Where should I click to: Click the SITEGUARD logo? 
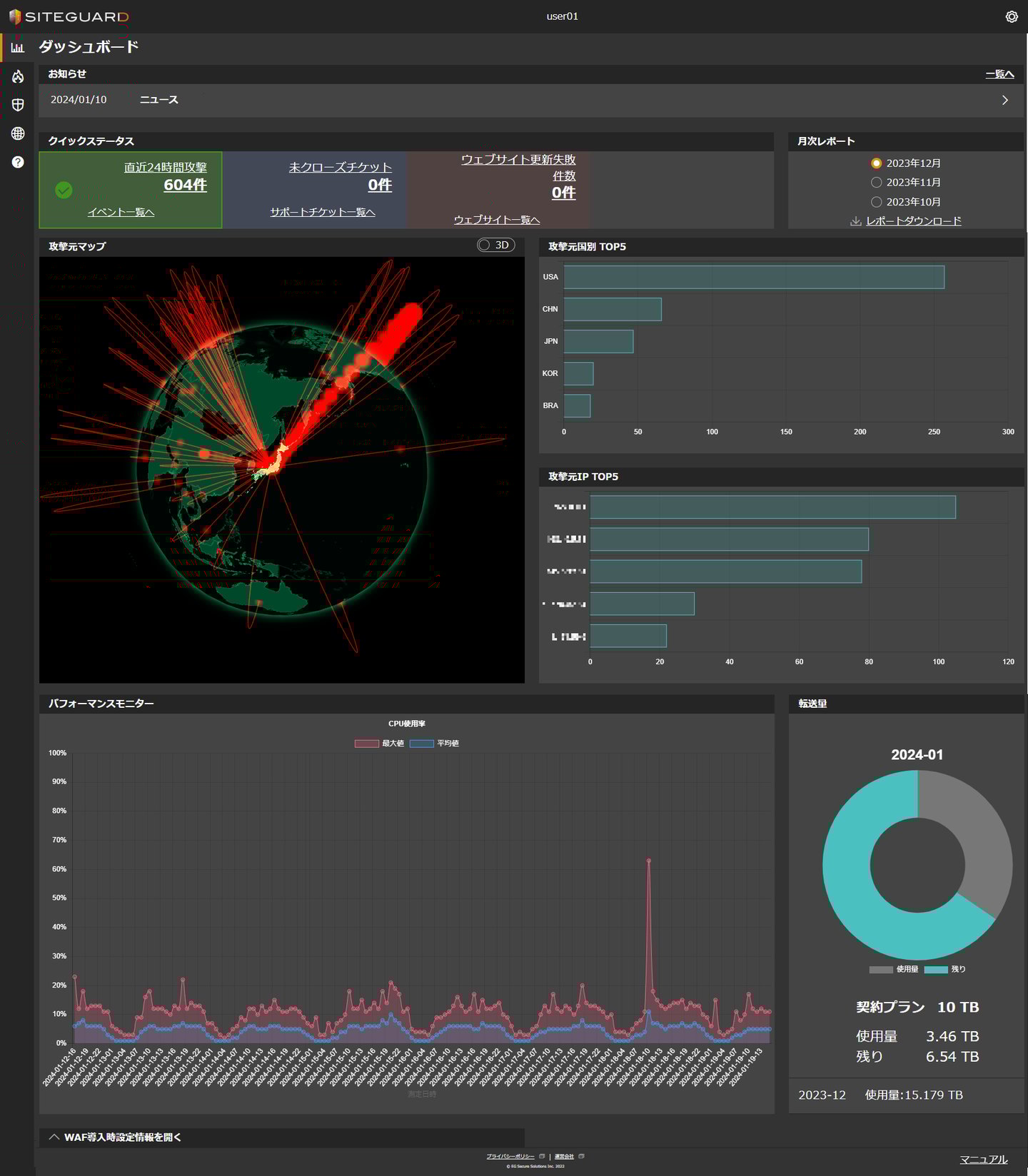(69, 16)
